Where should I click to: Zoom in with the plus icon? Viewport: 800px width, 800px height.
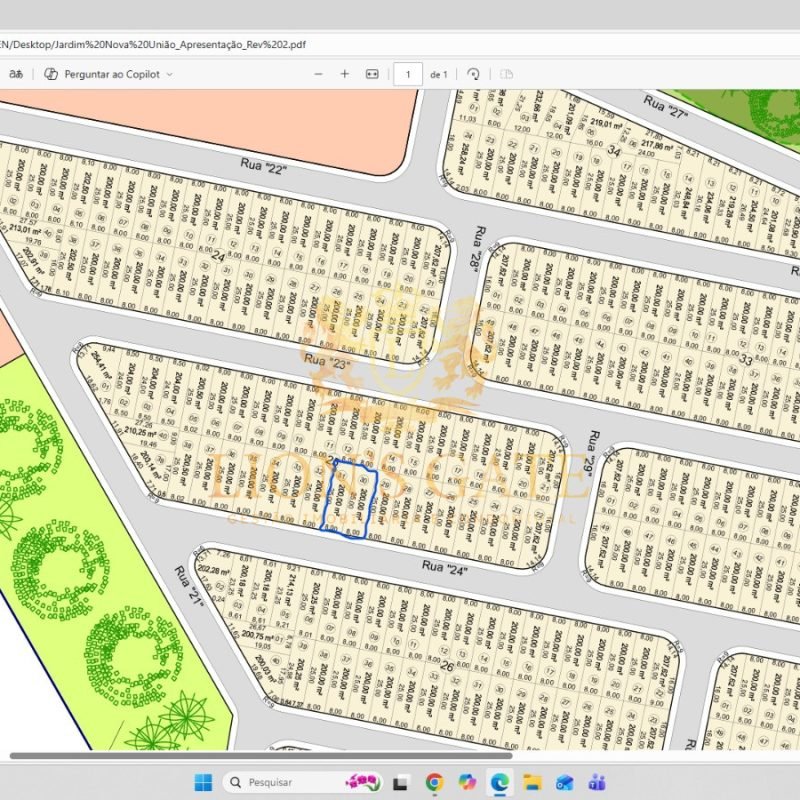click(345, 74)
